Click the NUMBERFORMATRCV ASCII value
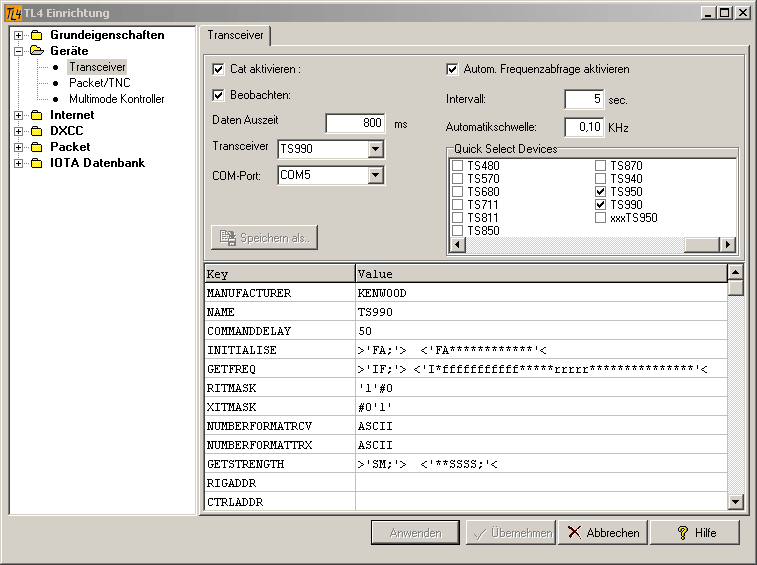This screenshot has width=757, height=565. [x=541, y=426]
